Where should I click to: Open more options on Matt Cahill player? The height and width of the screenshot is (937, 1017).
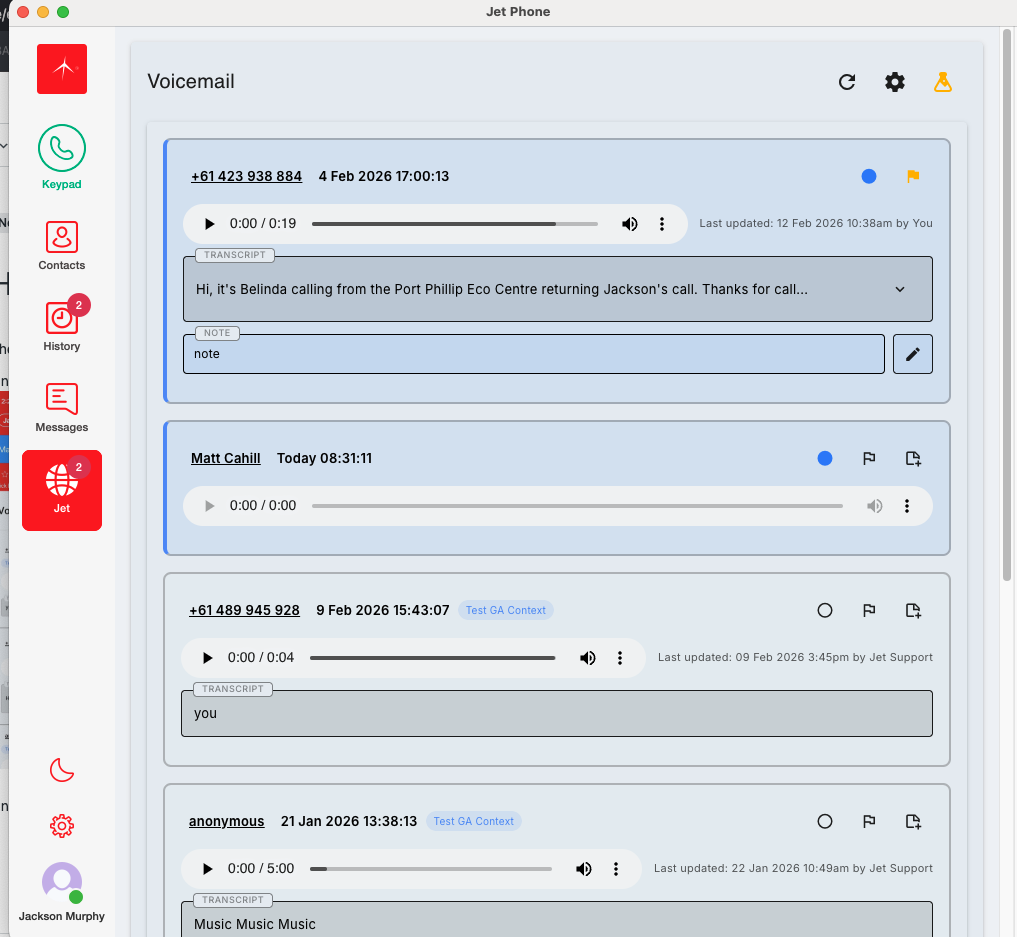(x=907, y=506)
